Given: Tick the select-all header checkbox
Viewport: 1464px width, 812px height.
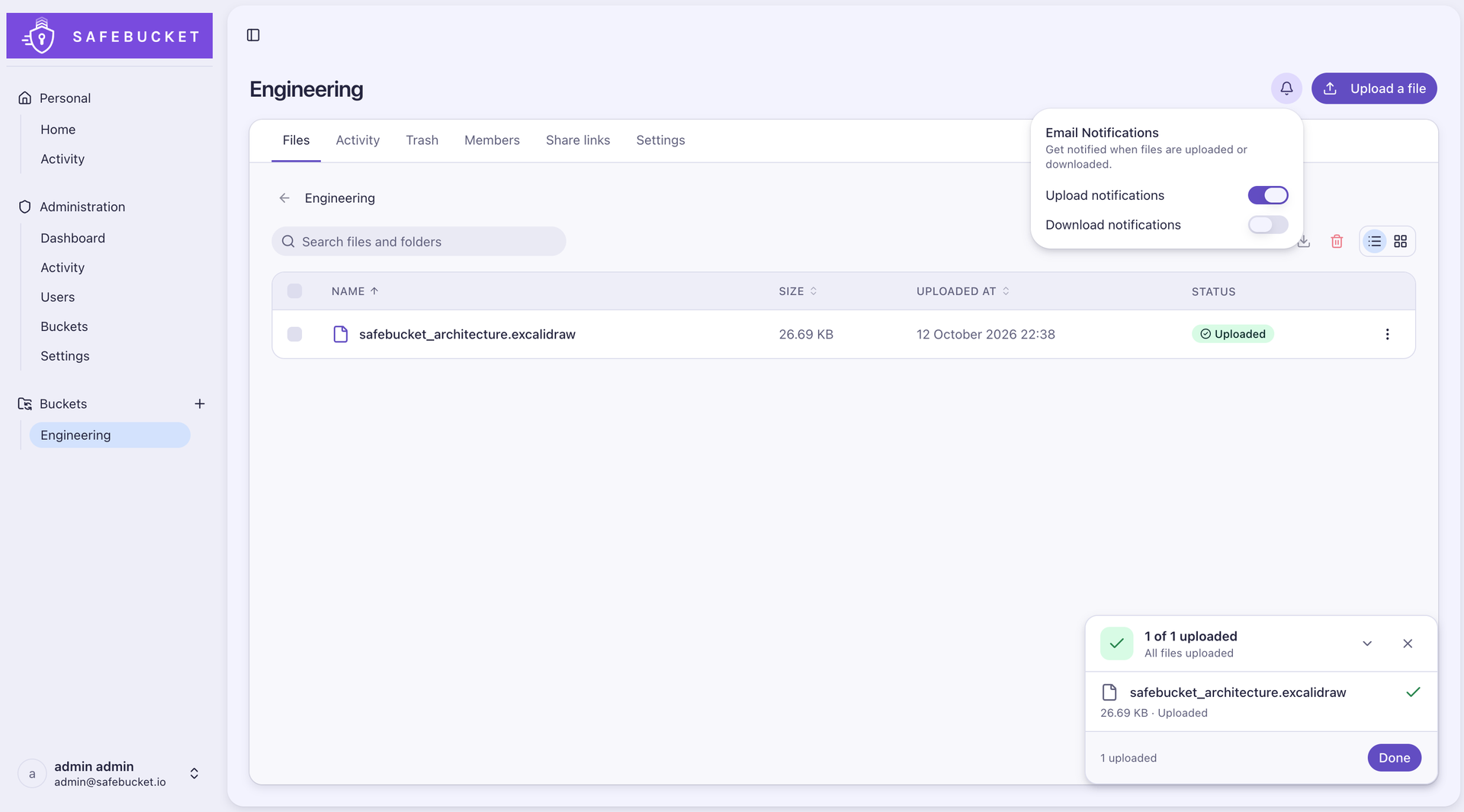Looking at the screenshot, I should click(x=294, y=290).
